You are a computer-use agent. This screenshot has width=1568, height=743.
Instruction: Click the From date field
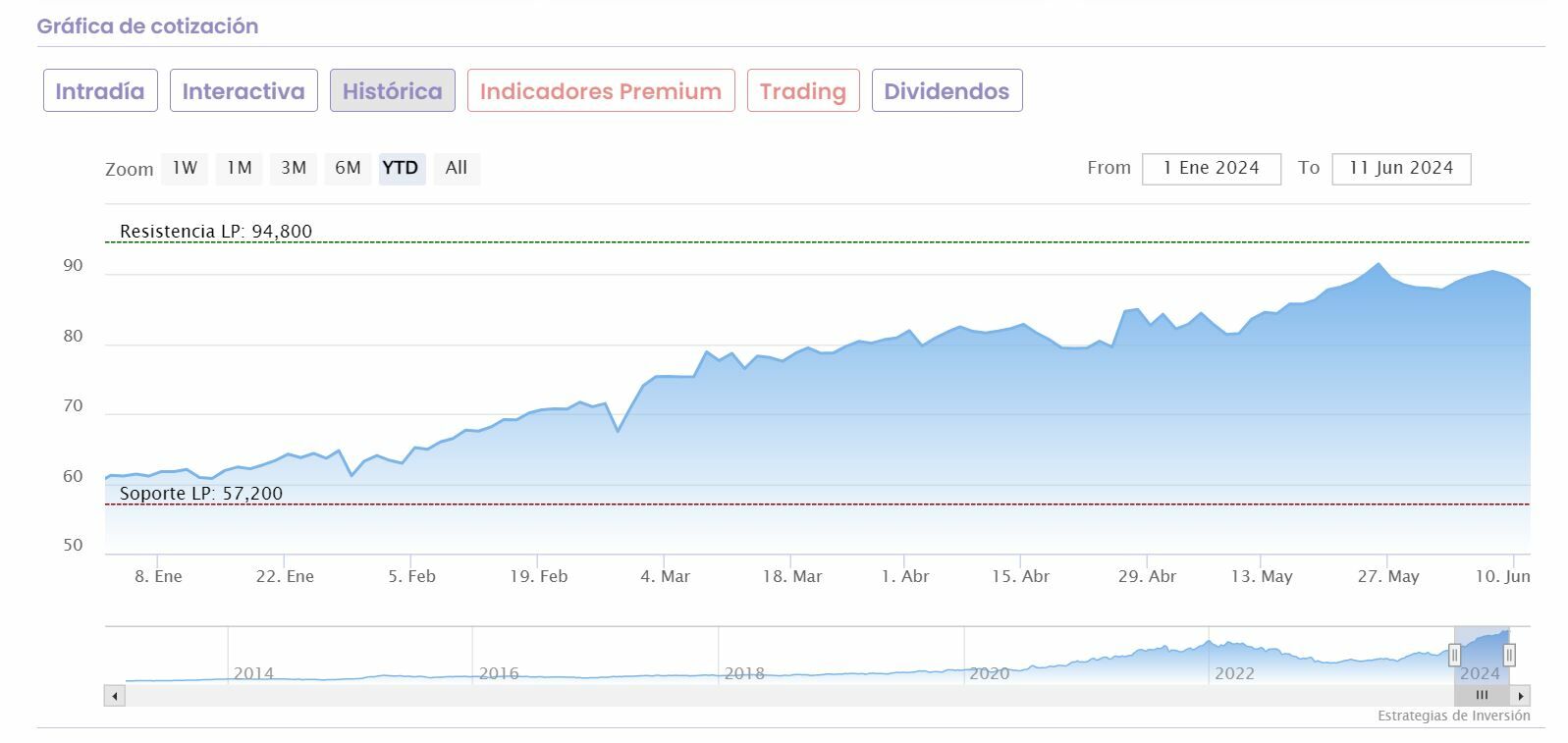pyautogui.click(x=1211, y=168)
